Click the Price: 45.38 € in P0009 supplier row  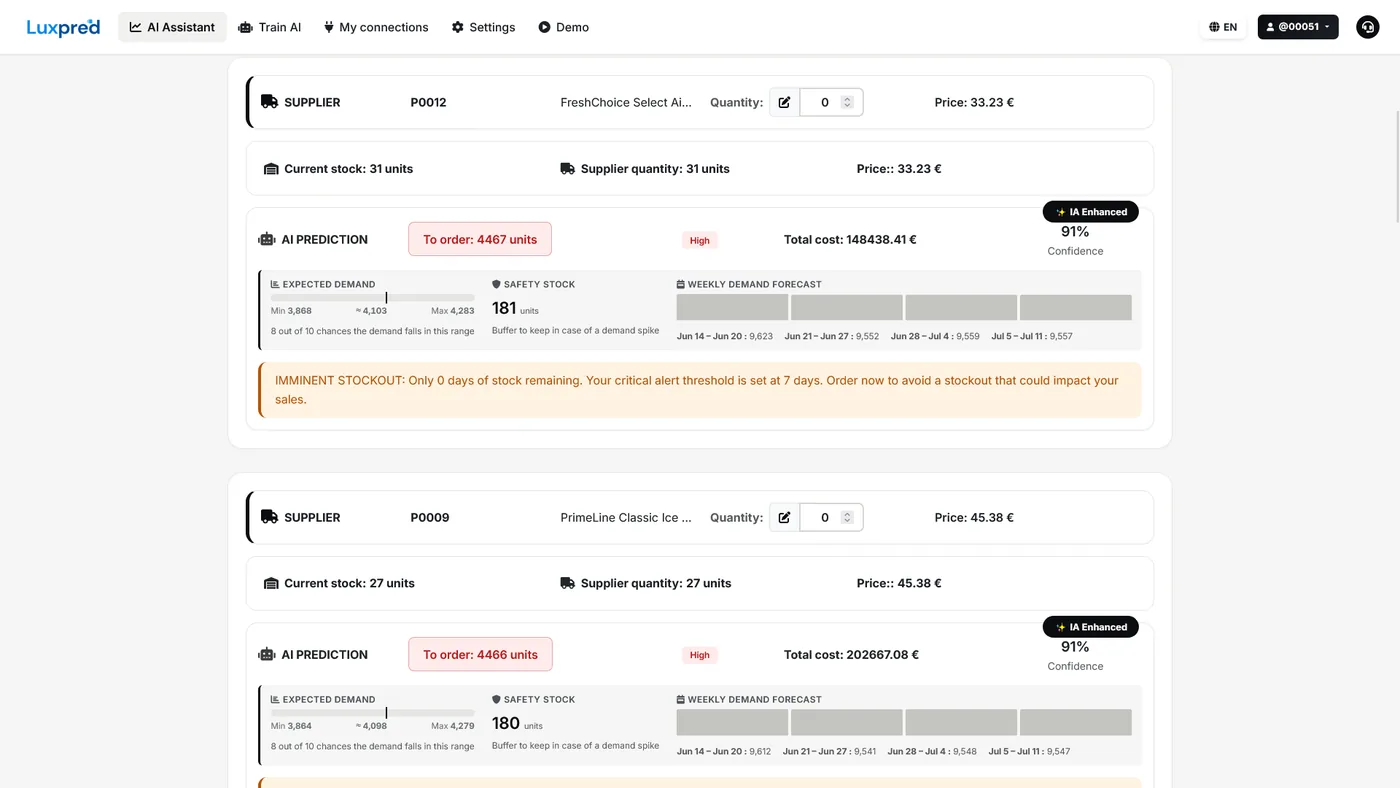coord(974,517)
